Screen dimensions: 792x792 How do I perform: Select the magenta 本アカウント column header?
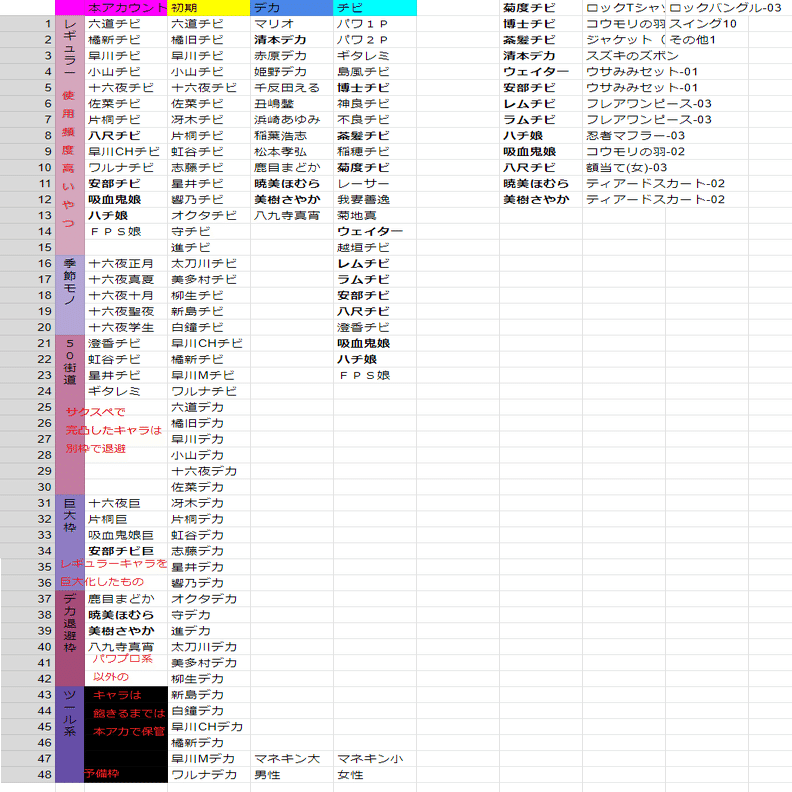coord(126,8)
